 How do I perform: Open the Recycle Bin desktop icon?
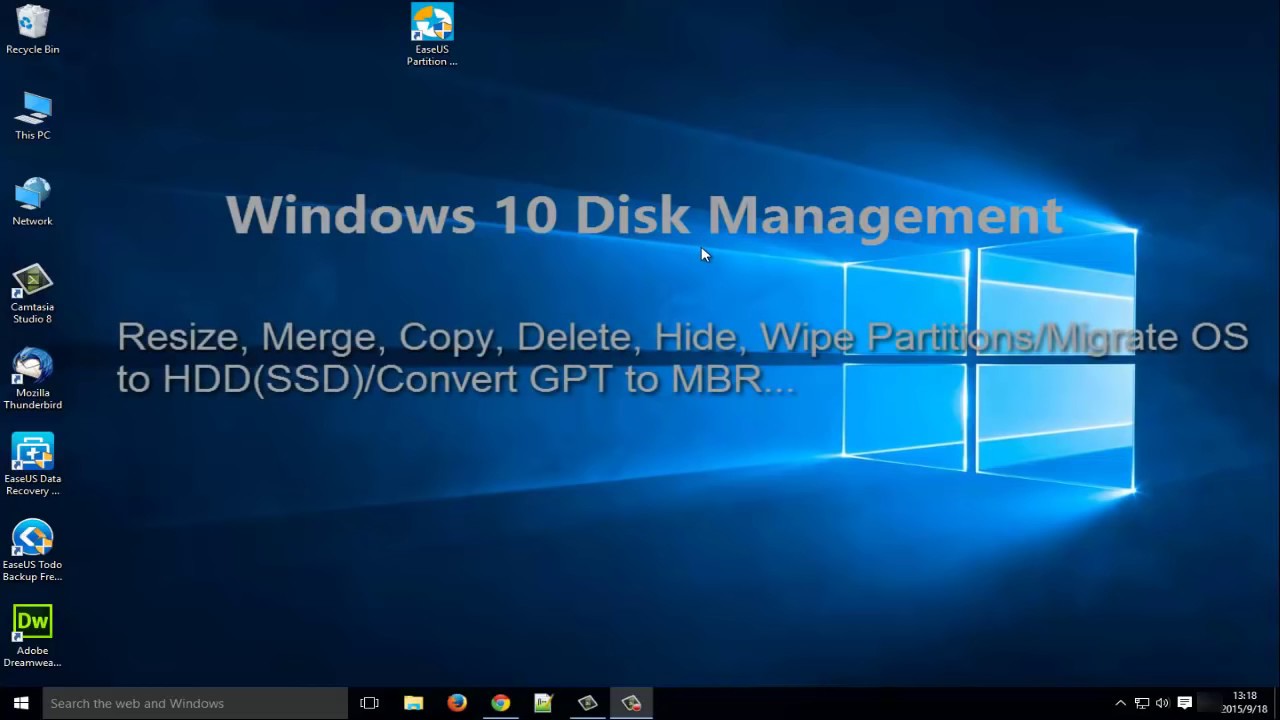point(32,29)
